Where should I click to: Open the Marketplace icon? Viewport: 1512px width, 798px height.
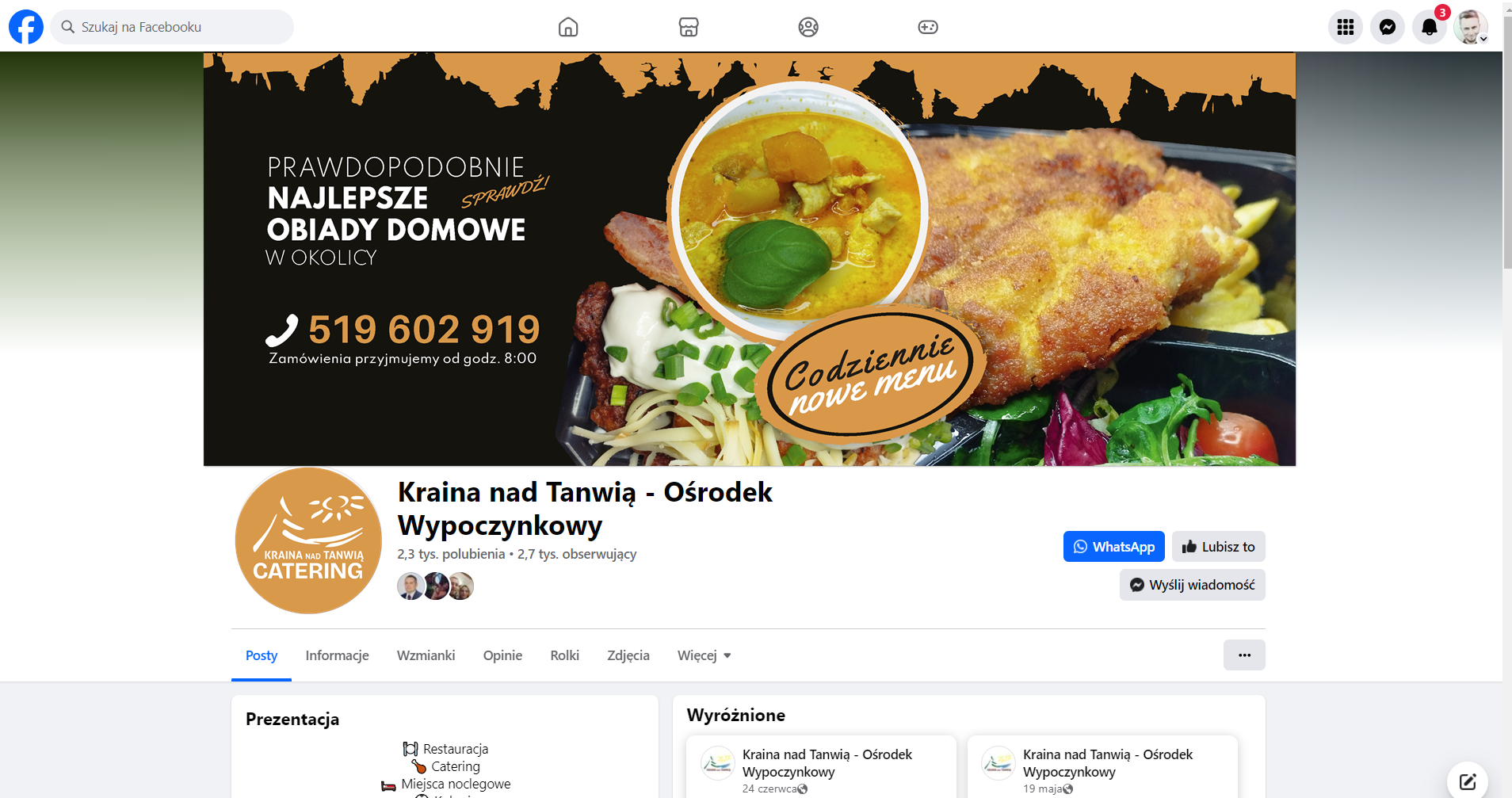(x=689, y=27)
